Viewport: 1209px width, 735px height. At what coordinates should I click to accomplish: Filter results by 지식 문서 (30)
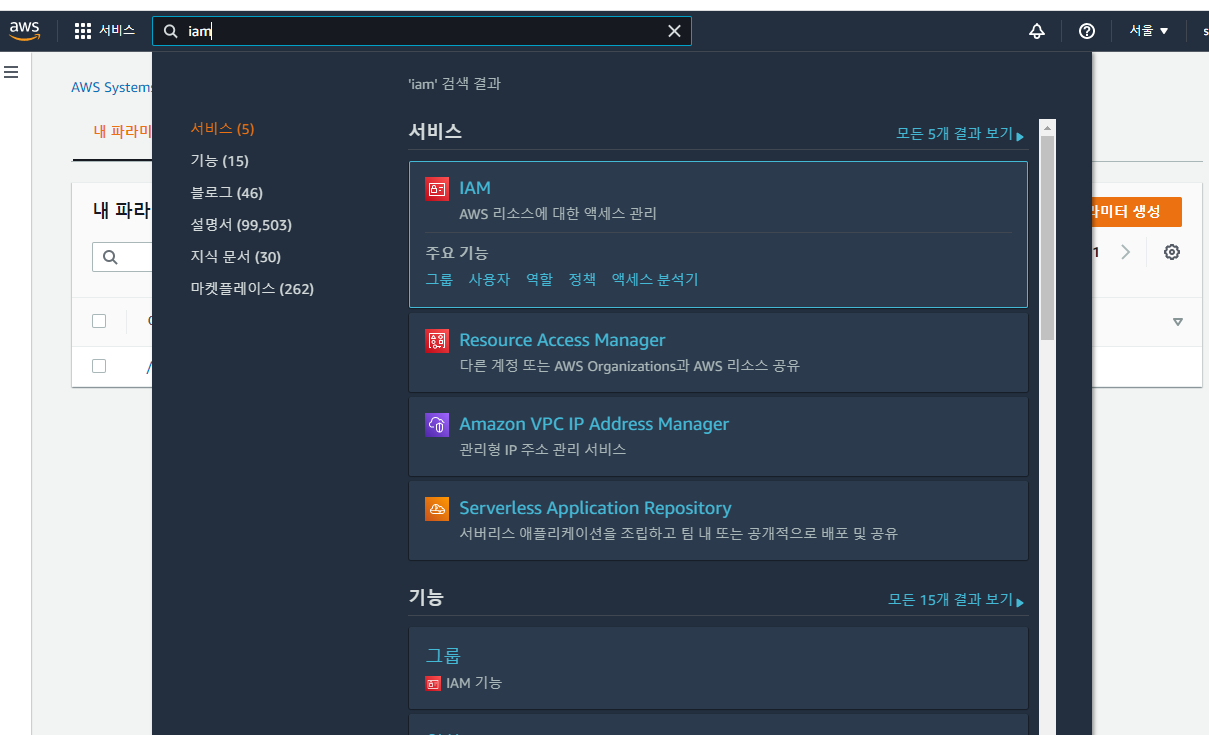(235, 257)
